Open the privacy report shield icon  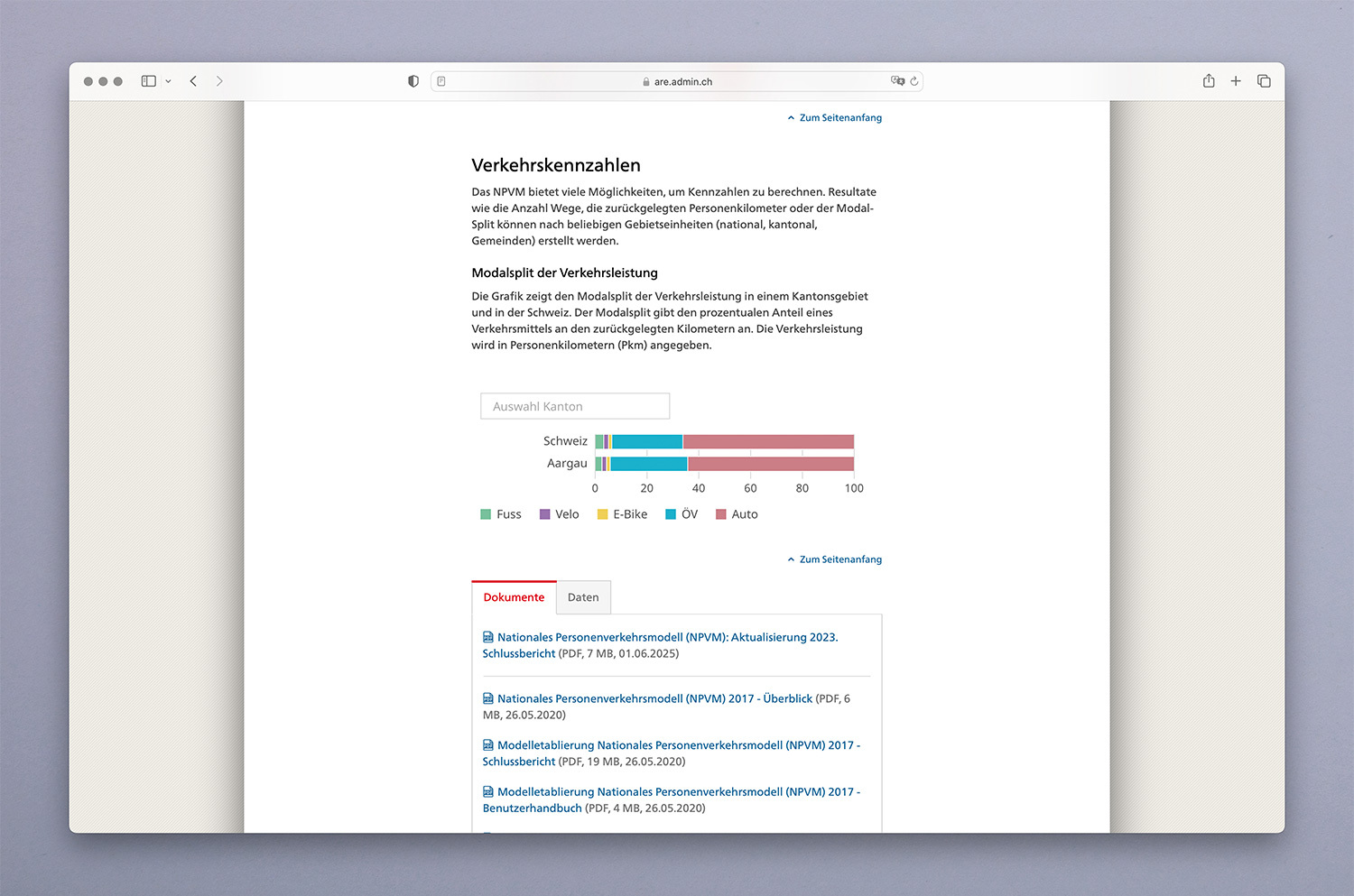pos(413,81)
